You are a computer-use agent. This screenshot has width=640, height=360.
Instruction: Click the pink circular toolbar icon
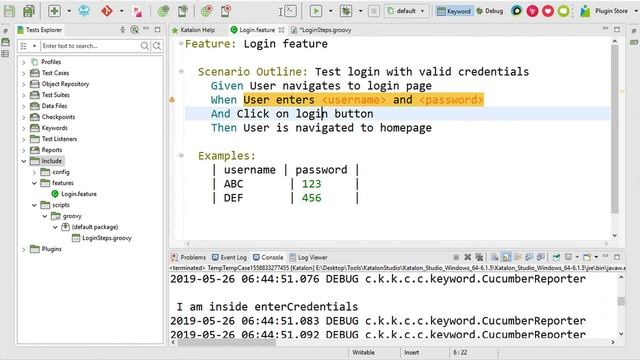532,11
